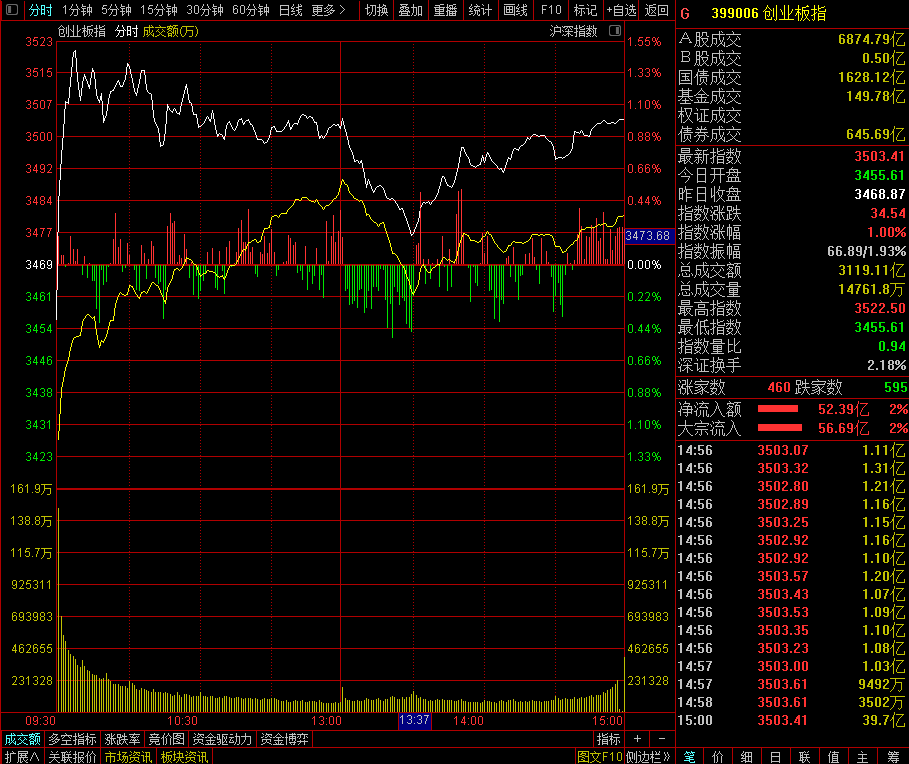Collapse the 侧边栏 sidebar panel
The image size is (909, 764).
(648, 757)
